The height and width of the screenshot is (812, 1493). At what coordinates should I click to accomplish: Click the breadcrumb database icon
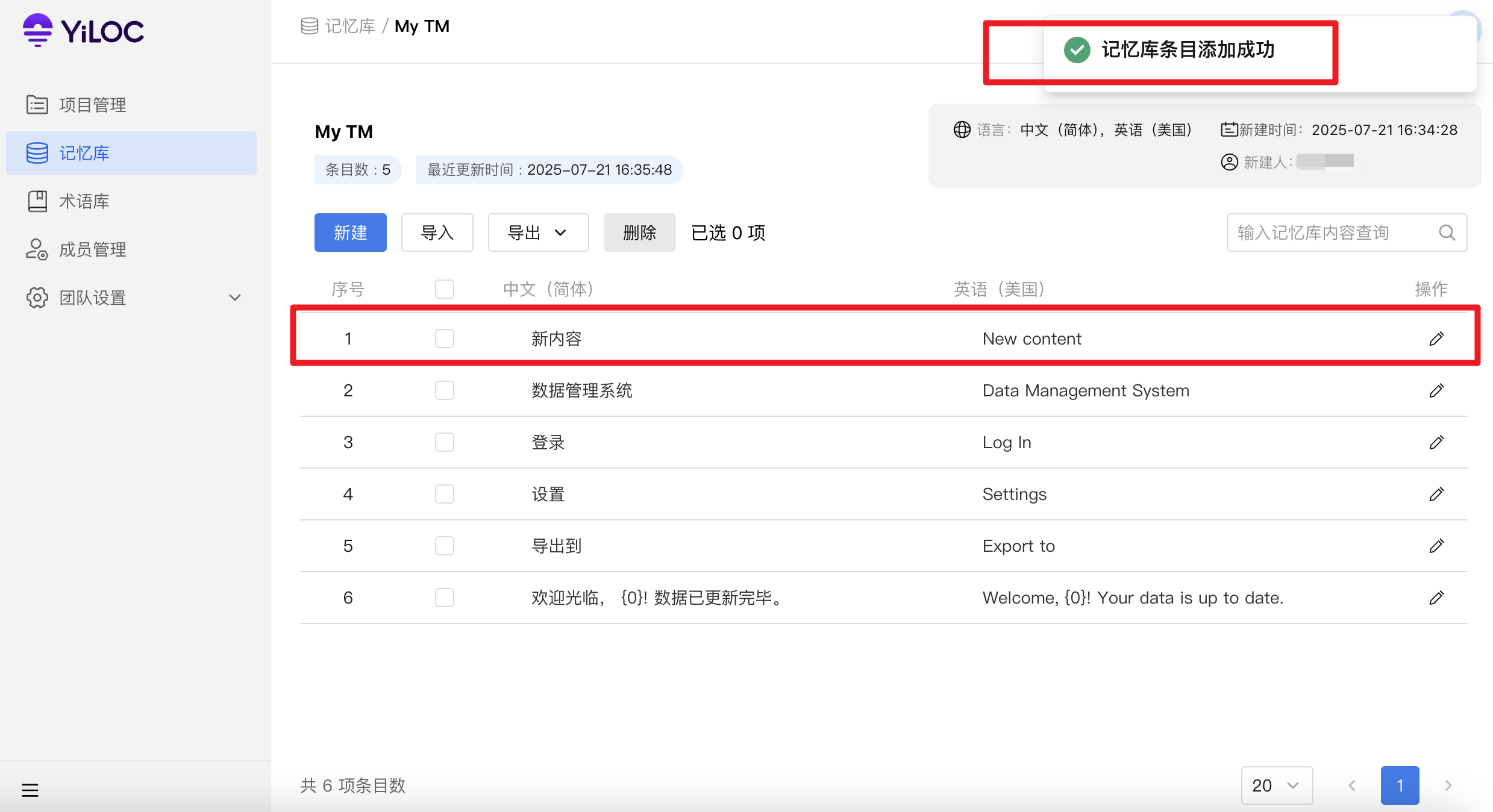[x=310, y=26]
